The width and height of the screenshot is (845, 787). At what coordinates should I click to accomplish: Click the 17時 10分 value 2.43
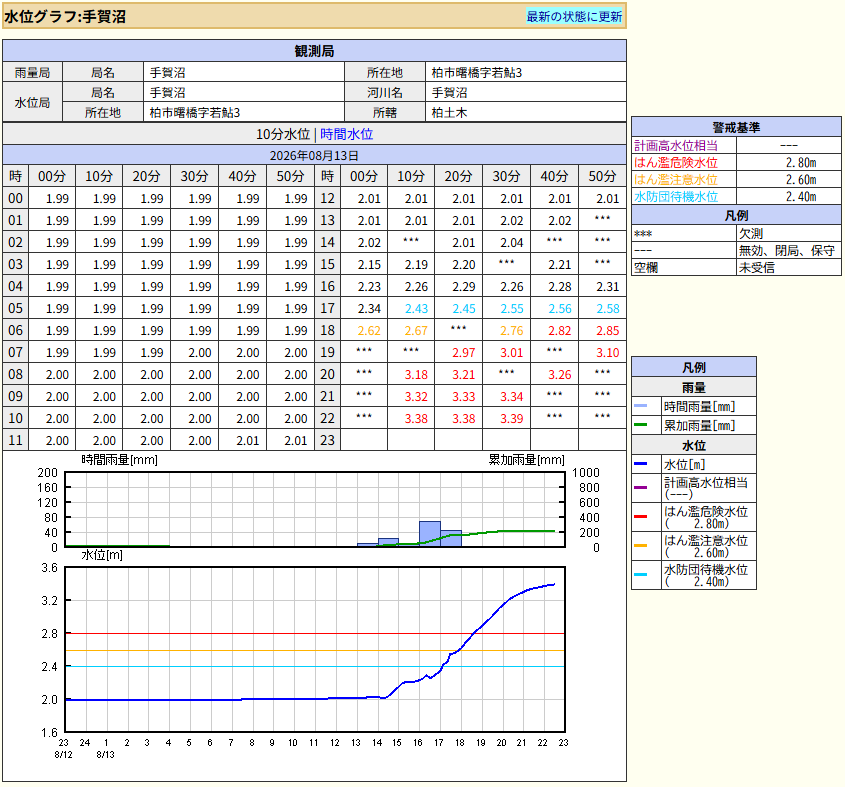[417, 309]
